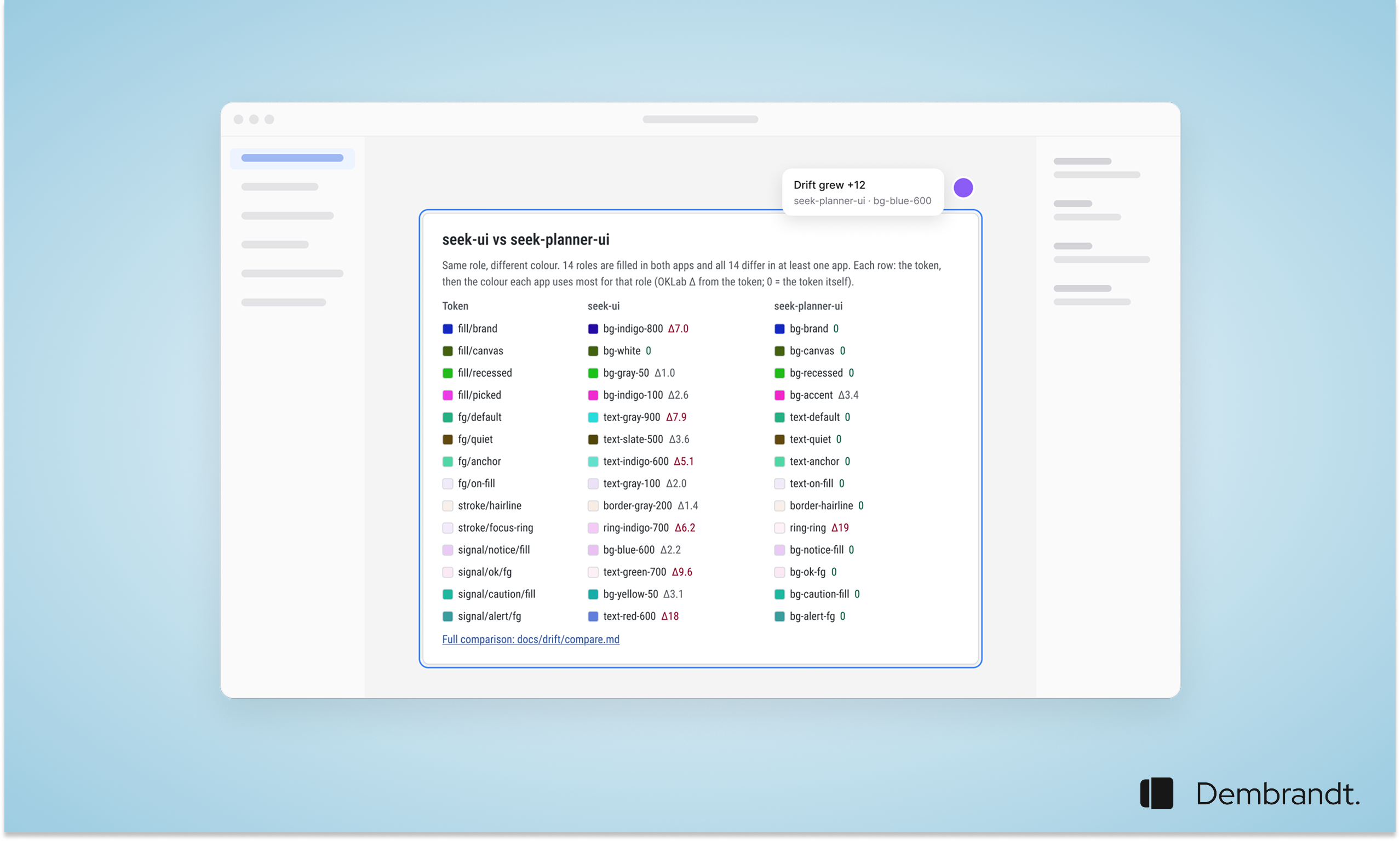Click the fg/quiet token label
The image size is (1400, 841).
click(x=475, y=439)
